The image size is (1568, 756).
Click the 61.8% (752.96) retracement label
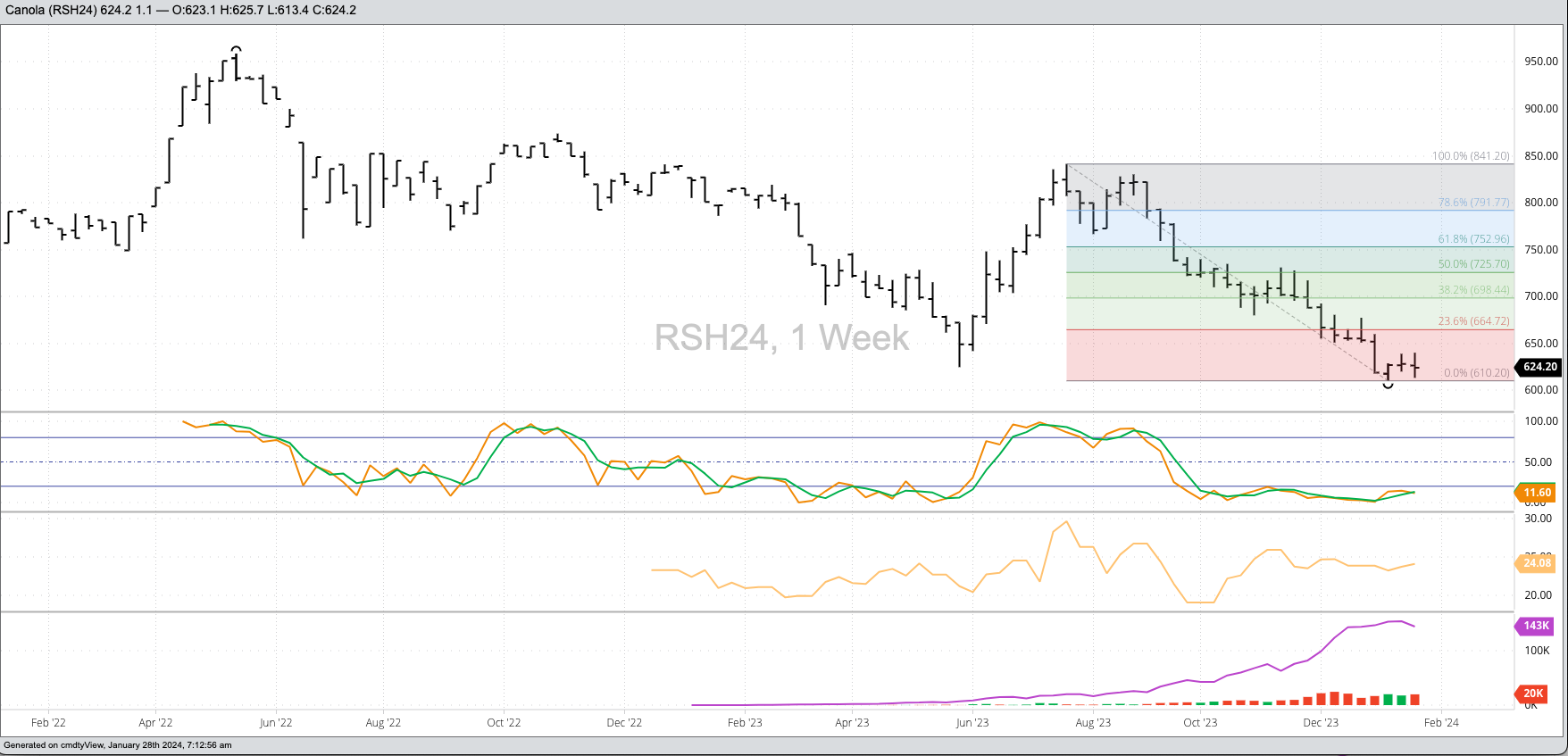click(x=1473, y=239)
